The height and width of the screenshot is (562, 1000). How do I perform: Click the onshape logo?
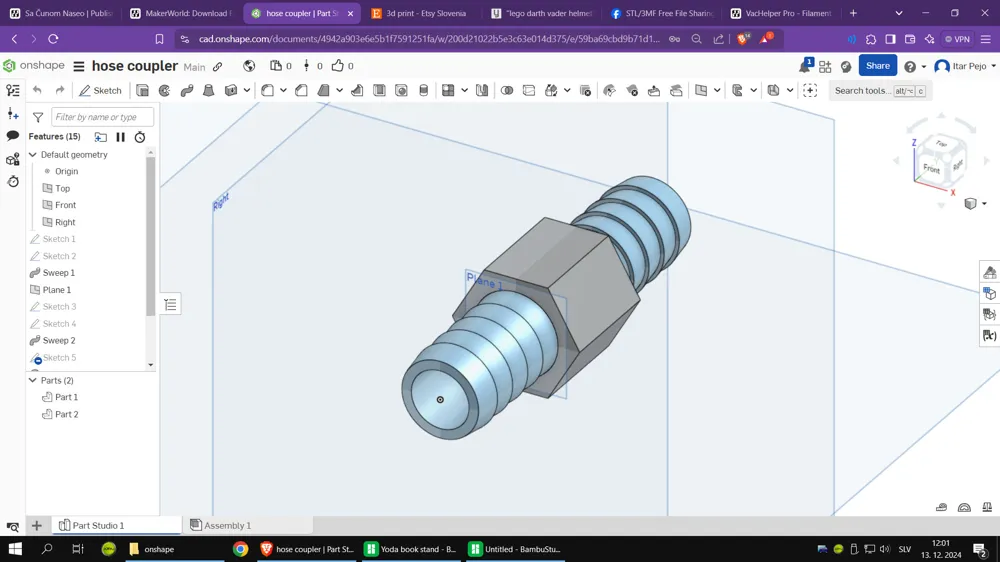point(34,66)
